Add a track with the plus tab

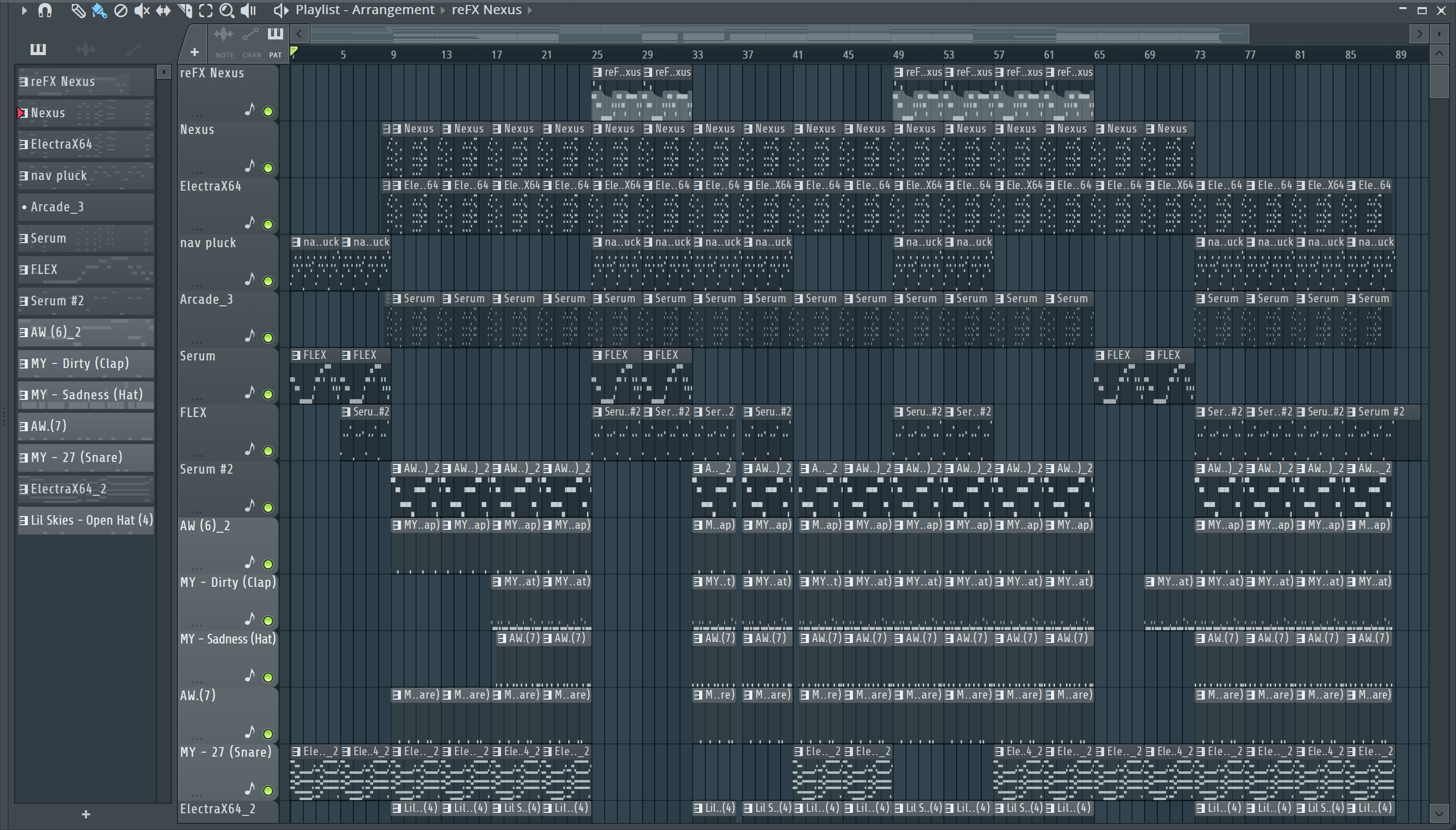point(195,53)
